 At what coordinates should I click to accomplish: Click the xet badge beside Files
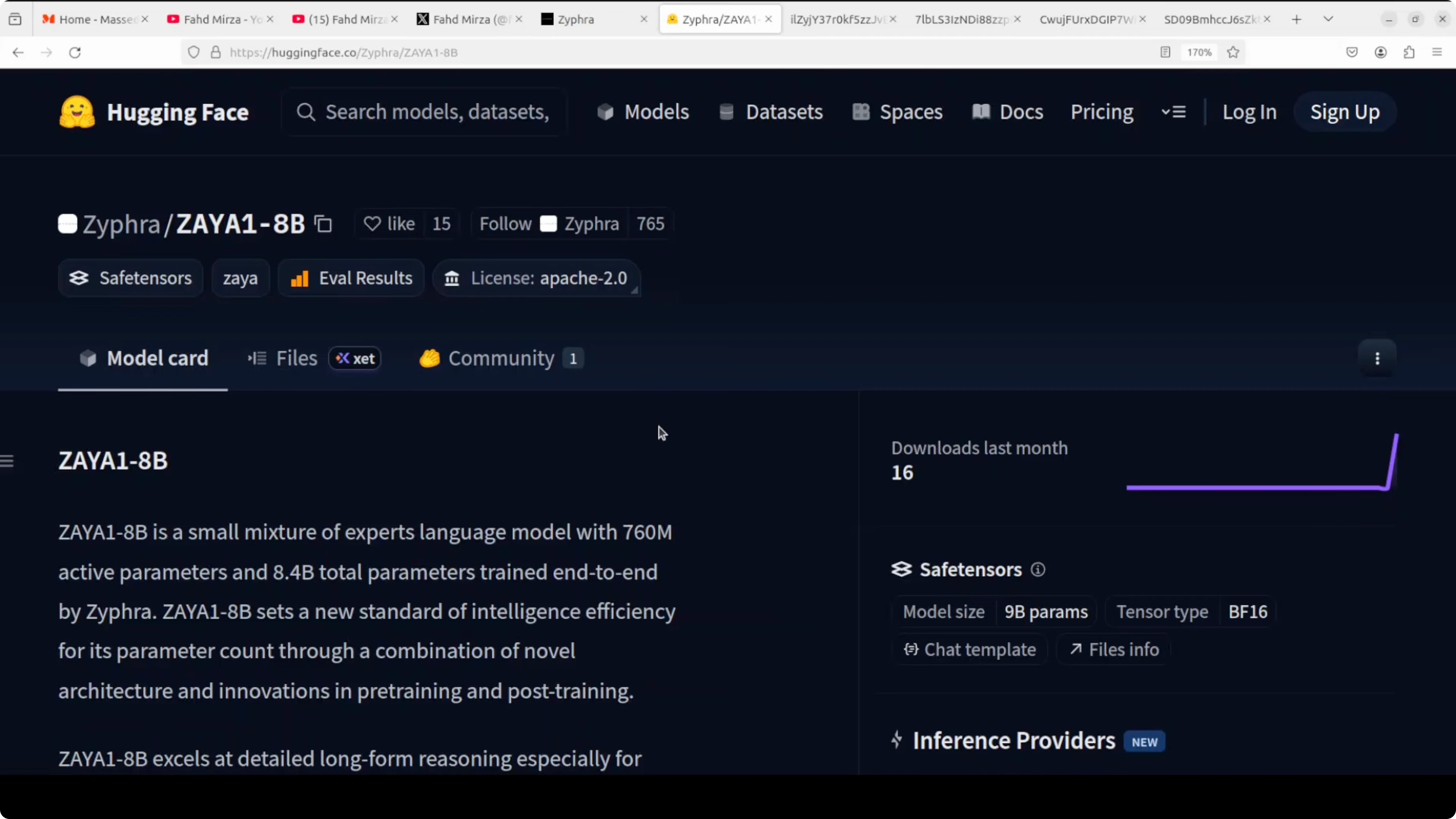coord(355,358)
